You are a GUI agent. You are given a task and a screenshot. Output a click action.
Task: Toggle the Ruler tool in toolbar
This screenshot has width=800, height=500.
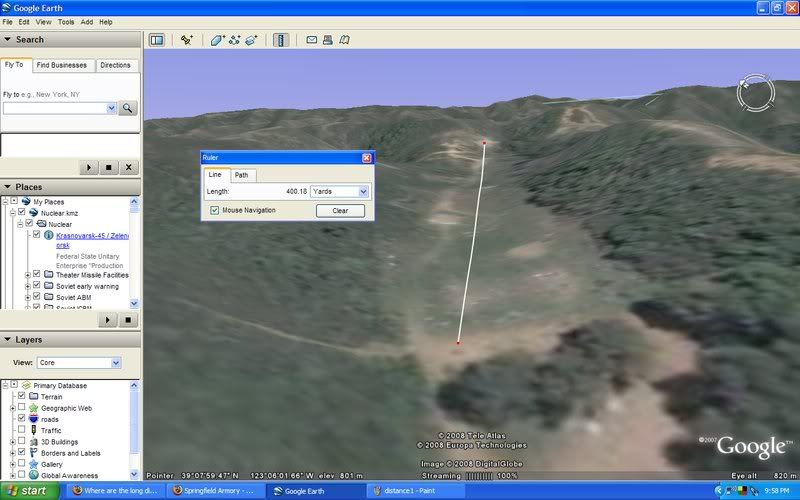[x=281, y=40]
